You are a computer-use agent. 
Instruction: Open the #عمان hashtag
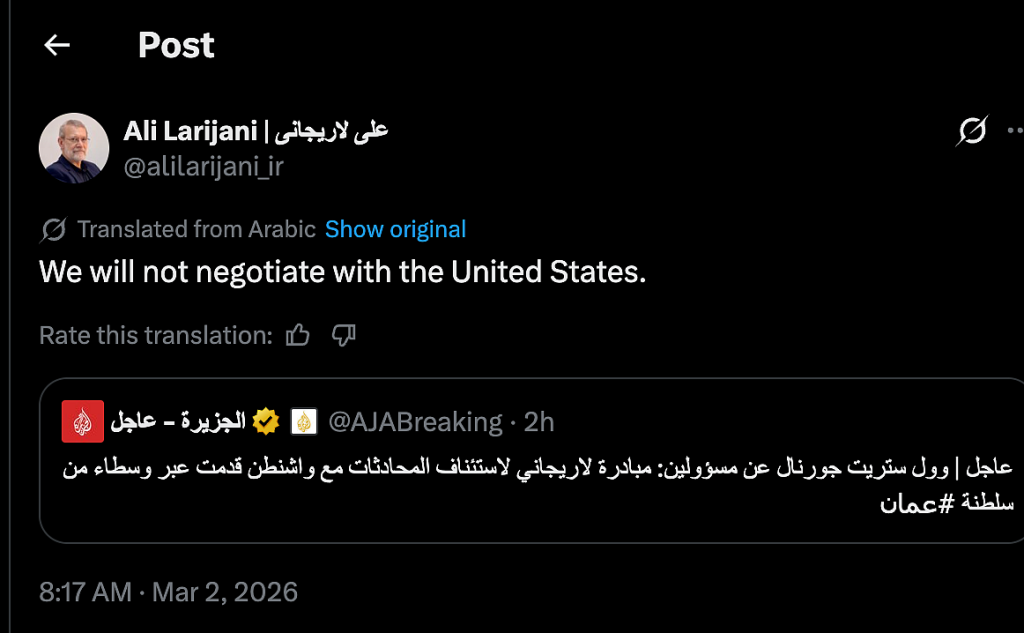913,503
